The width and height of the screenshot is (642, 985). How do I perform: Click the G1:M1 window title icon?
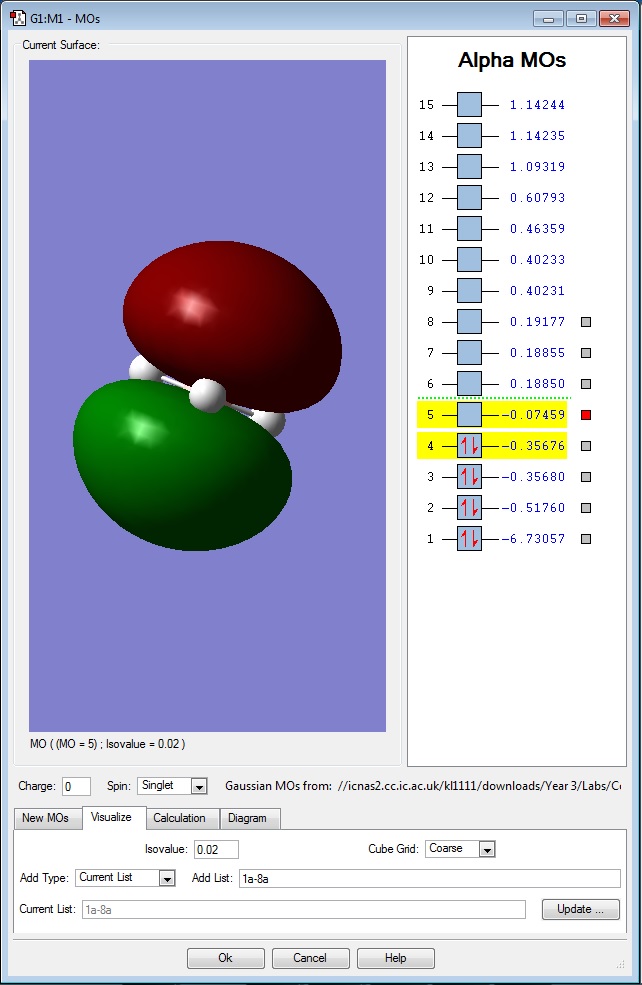point(18,18)
